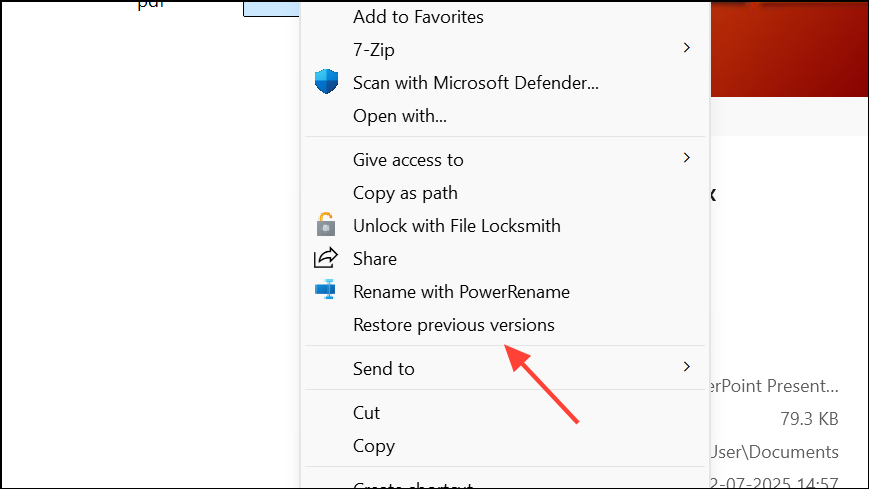Choose Scan with Microsoft Defender
The image size is (869, 489).
(475, 83)
